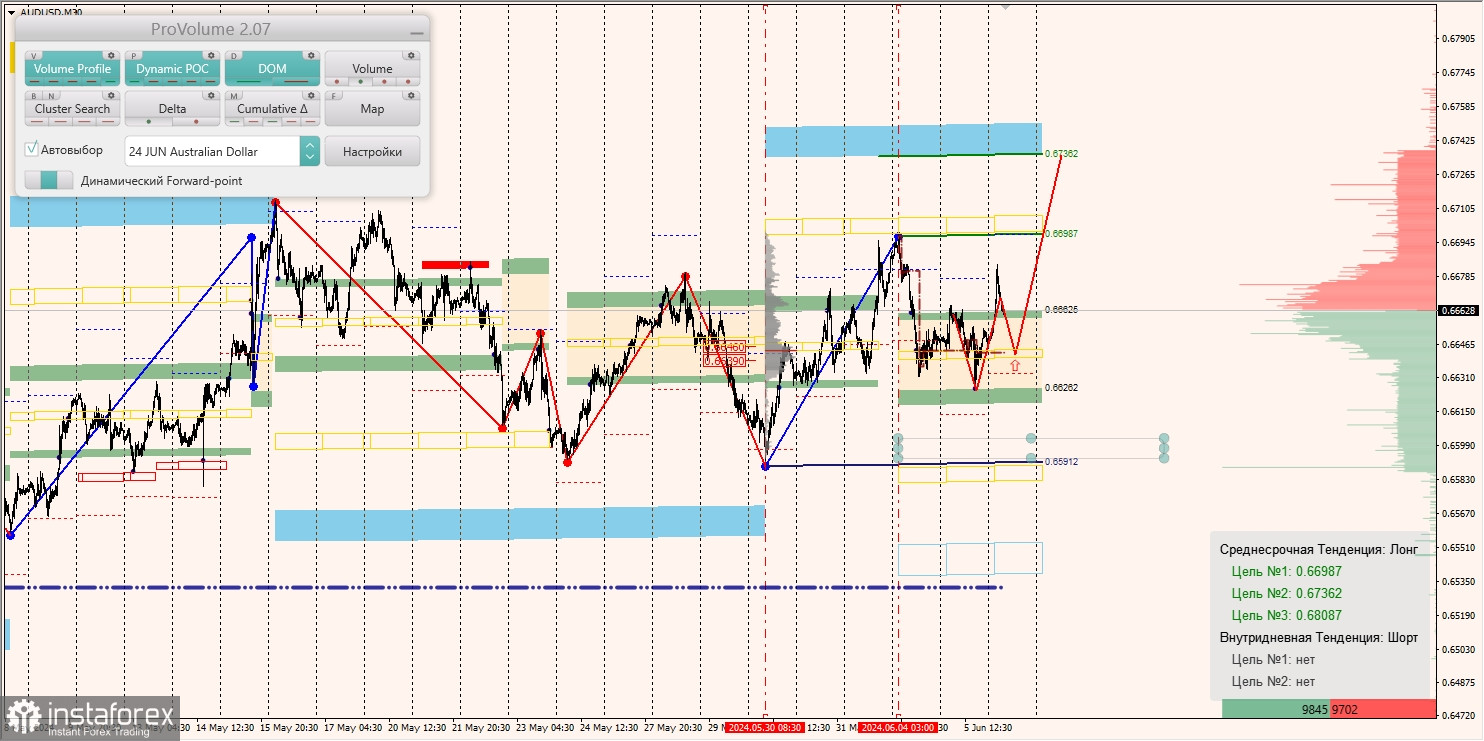The width and height of the screenshot is (1484, 741).
Task: Toggle the Dynamic POC indicator
Action: [x=172, y=68]
